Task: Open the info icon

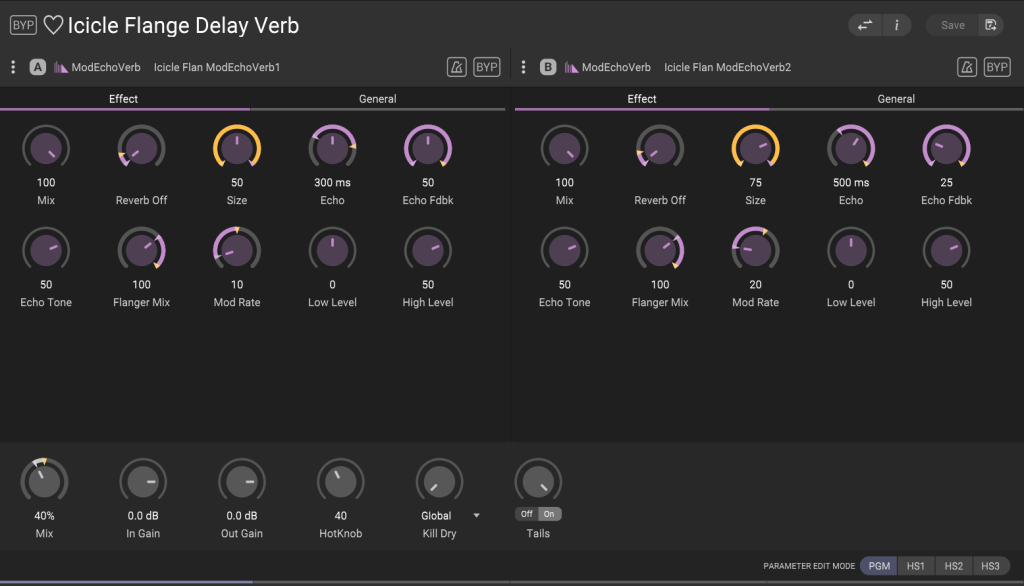Action: [897, 25]
